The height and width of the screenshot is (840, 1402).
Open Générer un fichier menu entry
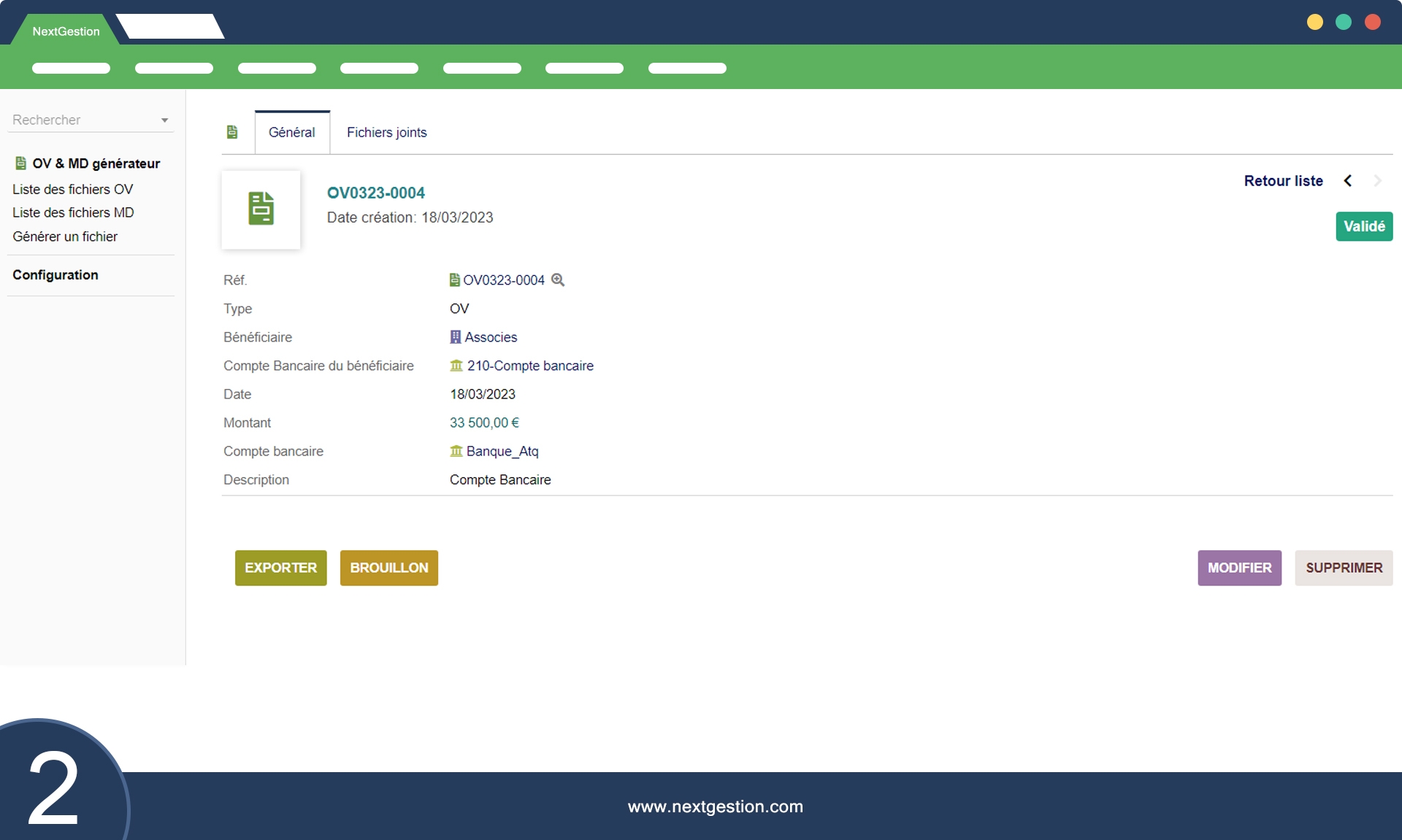(x=64, y=236)
